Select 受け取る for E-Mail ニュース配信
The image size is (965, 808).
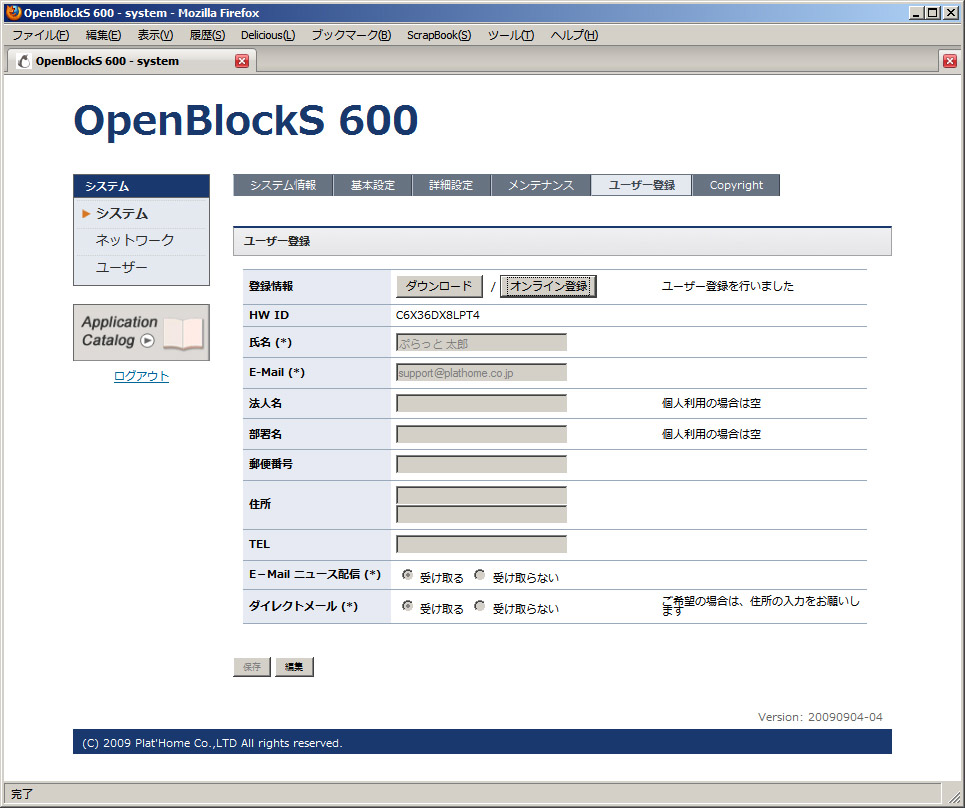[x=407, y=575]
